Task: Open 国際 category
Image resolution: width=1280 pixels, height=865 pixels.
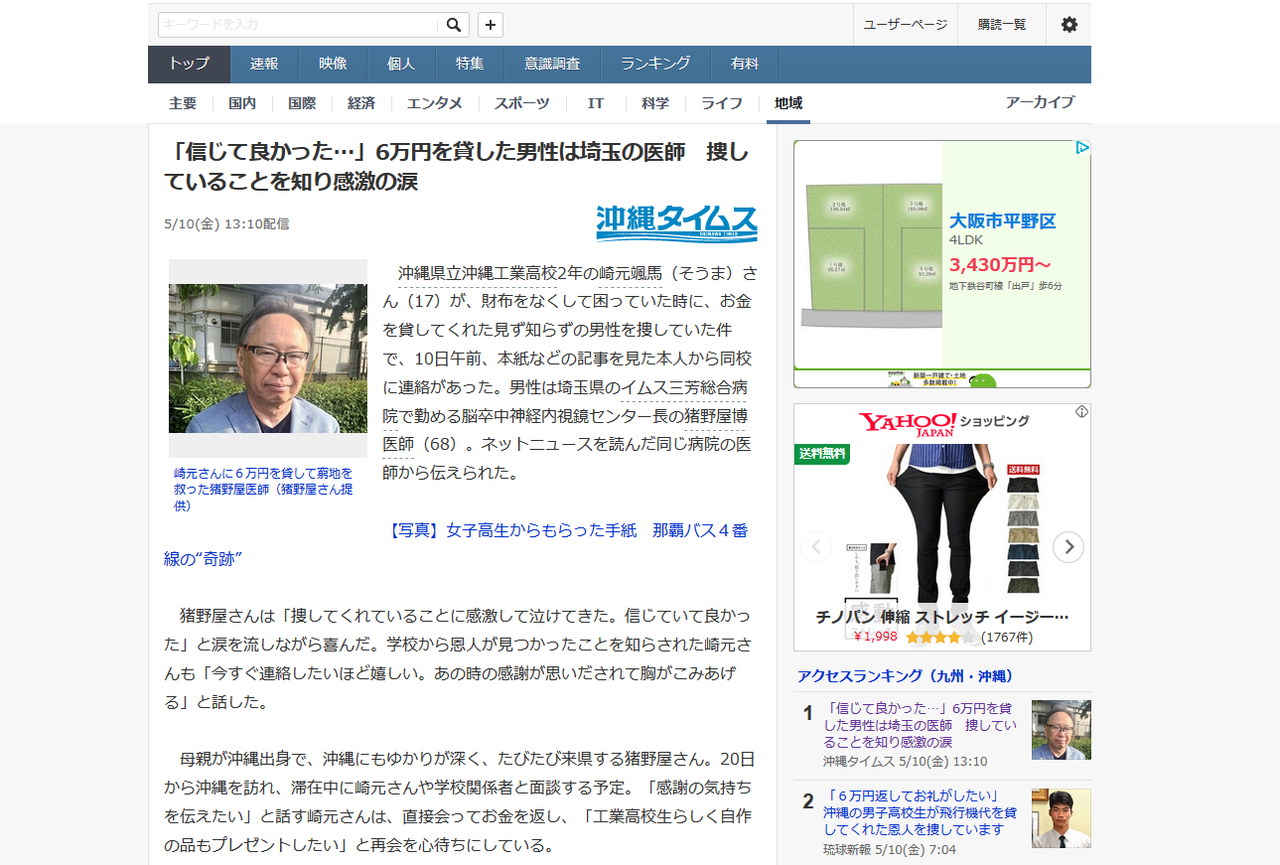Action: (302, 103)
